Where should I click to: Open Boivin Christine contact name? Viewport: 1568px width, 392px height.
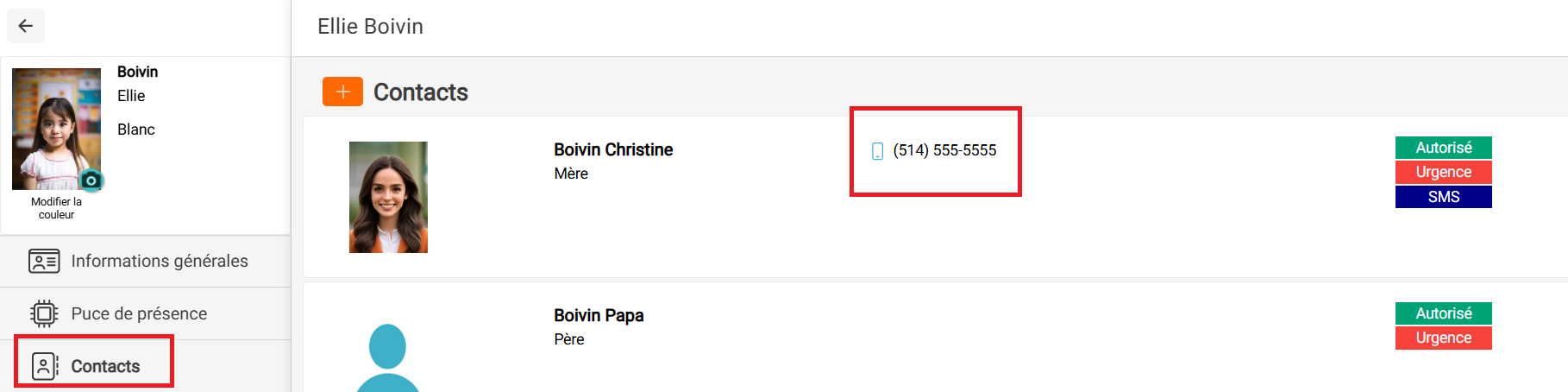coord(613,149)
